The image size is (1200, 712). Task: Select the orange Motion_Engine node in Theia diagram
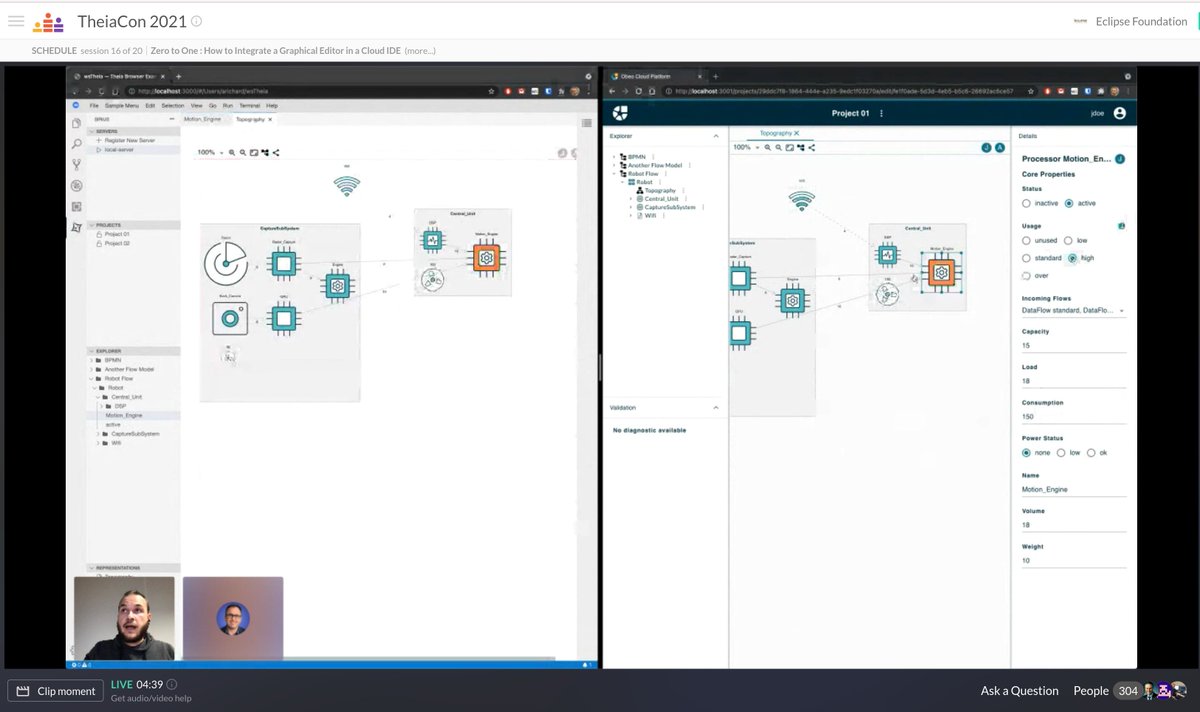click(x=486, y=257)
